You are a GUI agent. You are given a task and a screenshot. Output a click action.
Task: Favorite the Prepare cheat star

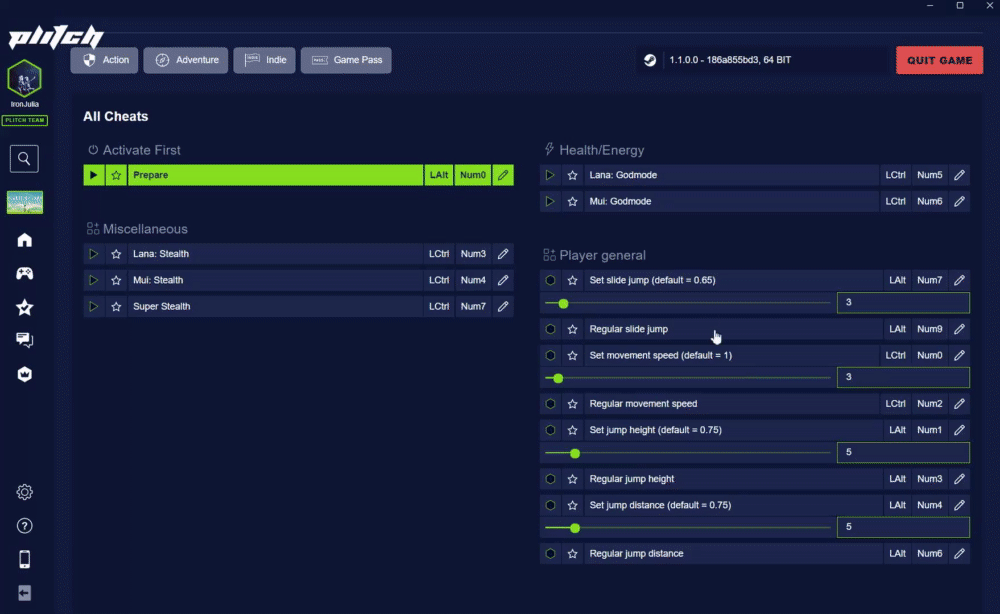[x=116, y=175]
